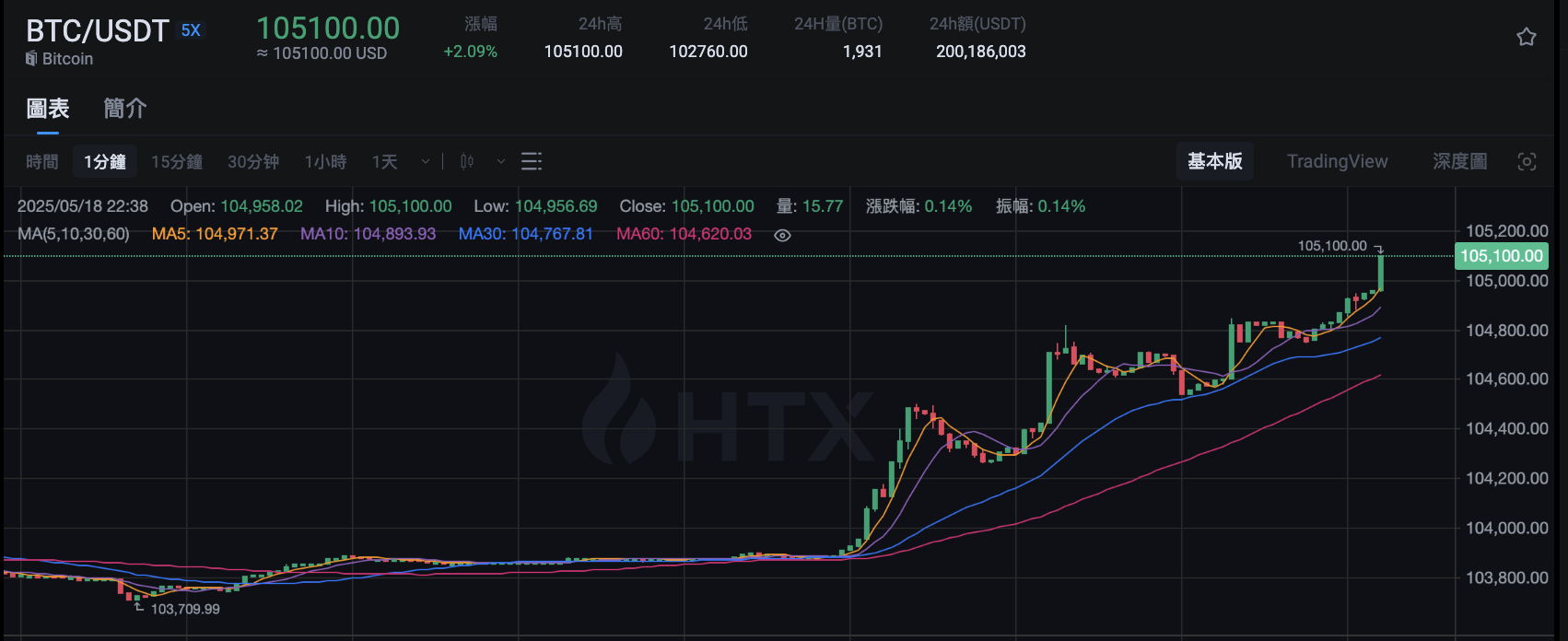Click the MA10: 104,893.93 legend
Viewport: 1568px width, 641px height.
[x=369, y=234]
